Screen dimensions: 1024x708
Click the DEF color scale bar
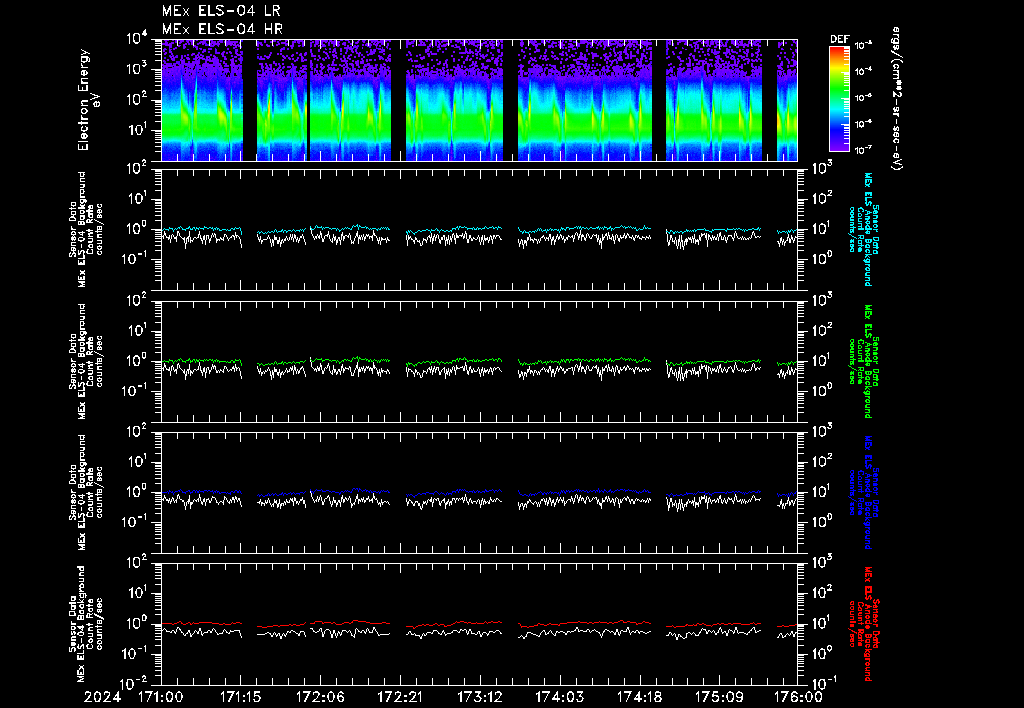pyautogui.click(x=838, y=98)
